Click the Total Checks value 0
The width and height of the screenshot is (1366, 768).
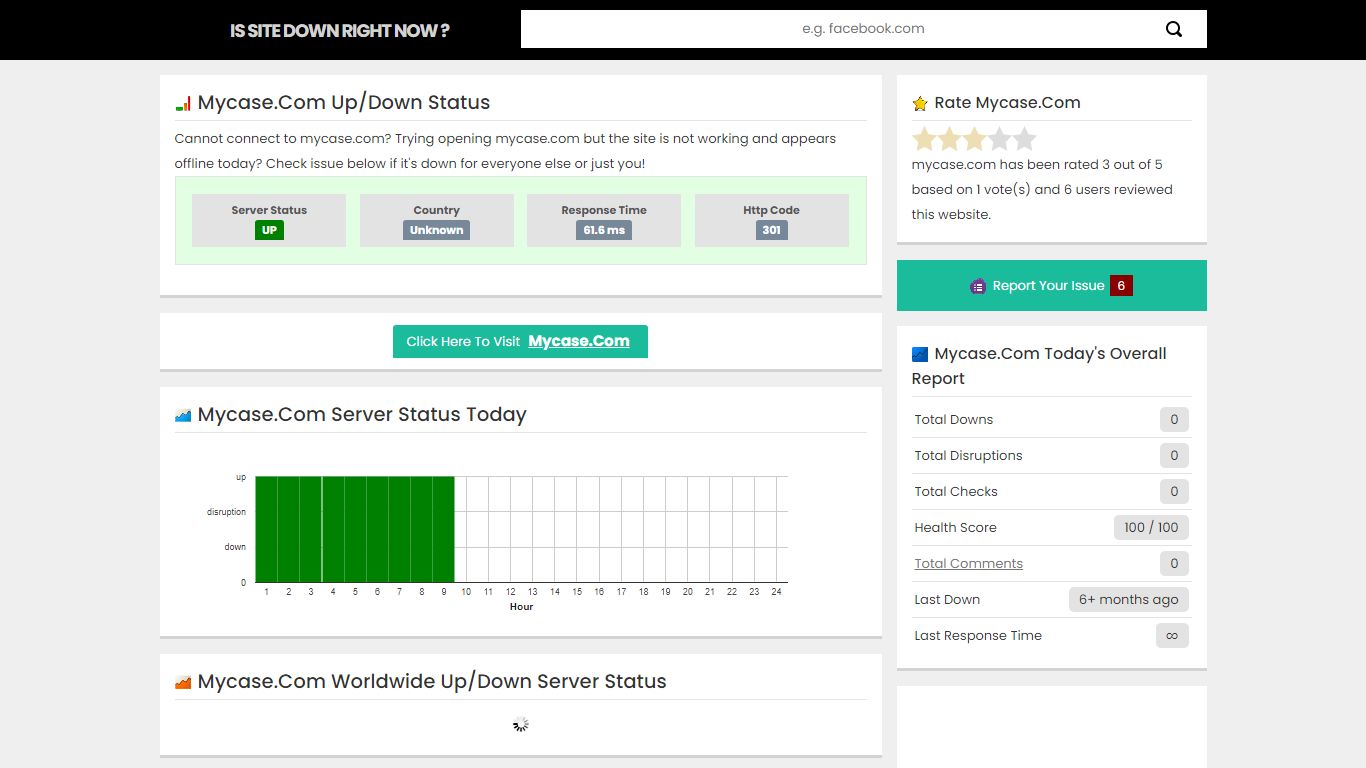pyautogui.click(x=1174, y=492)
